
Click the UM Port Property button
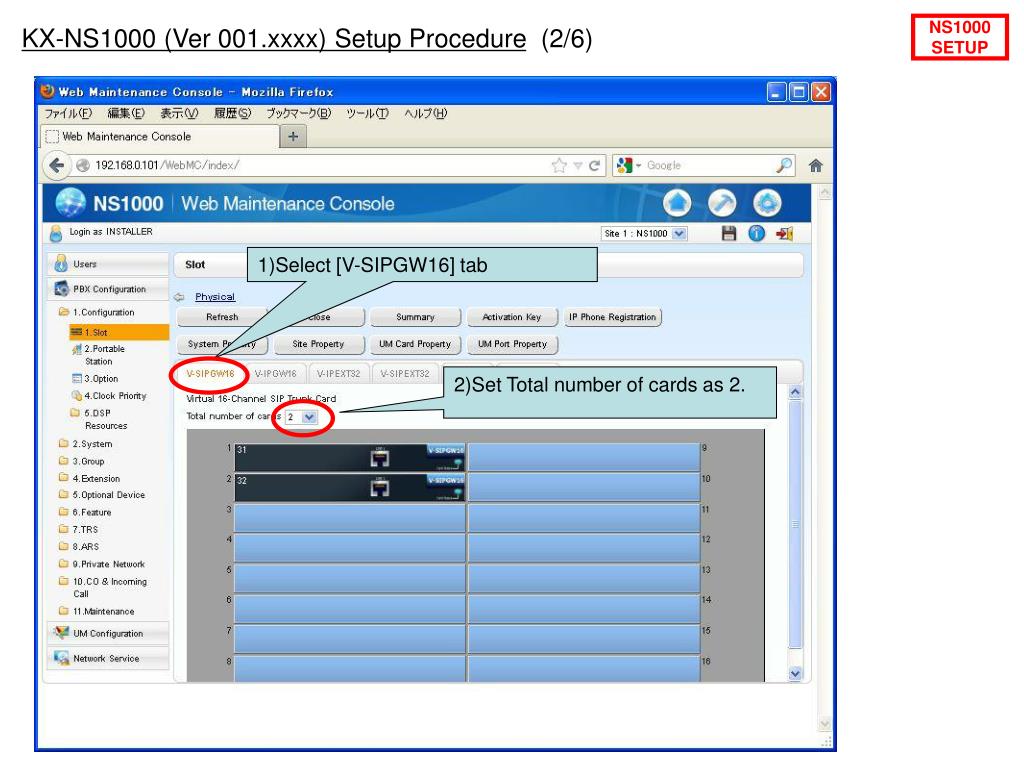513,344
